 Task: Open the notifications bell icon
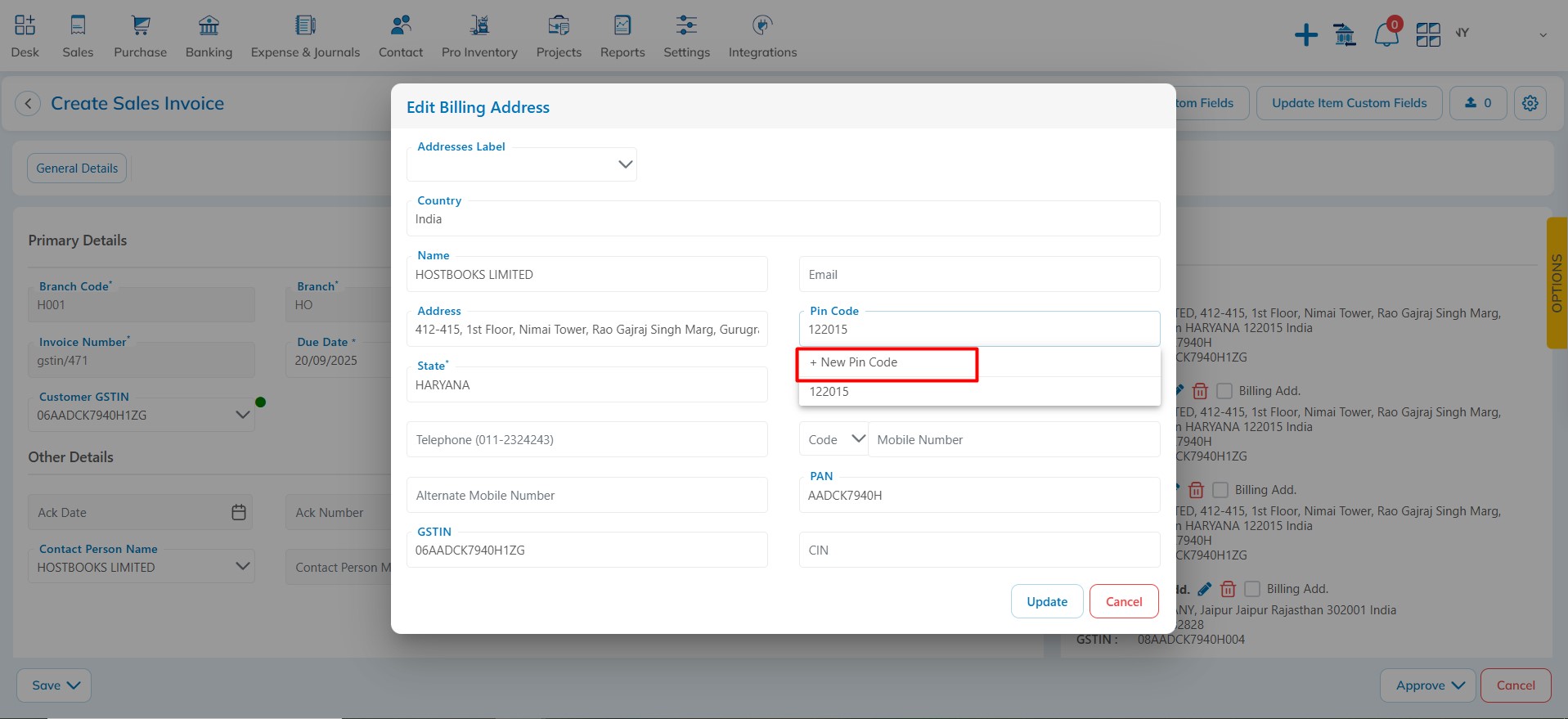point(1386,35)
